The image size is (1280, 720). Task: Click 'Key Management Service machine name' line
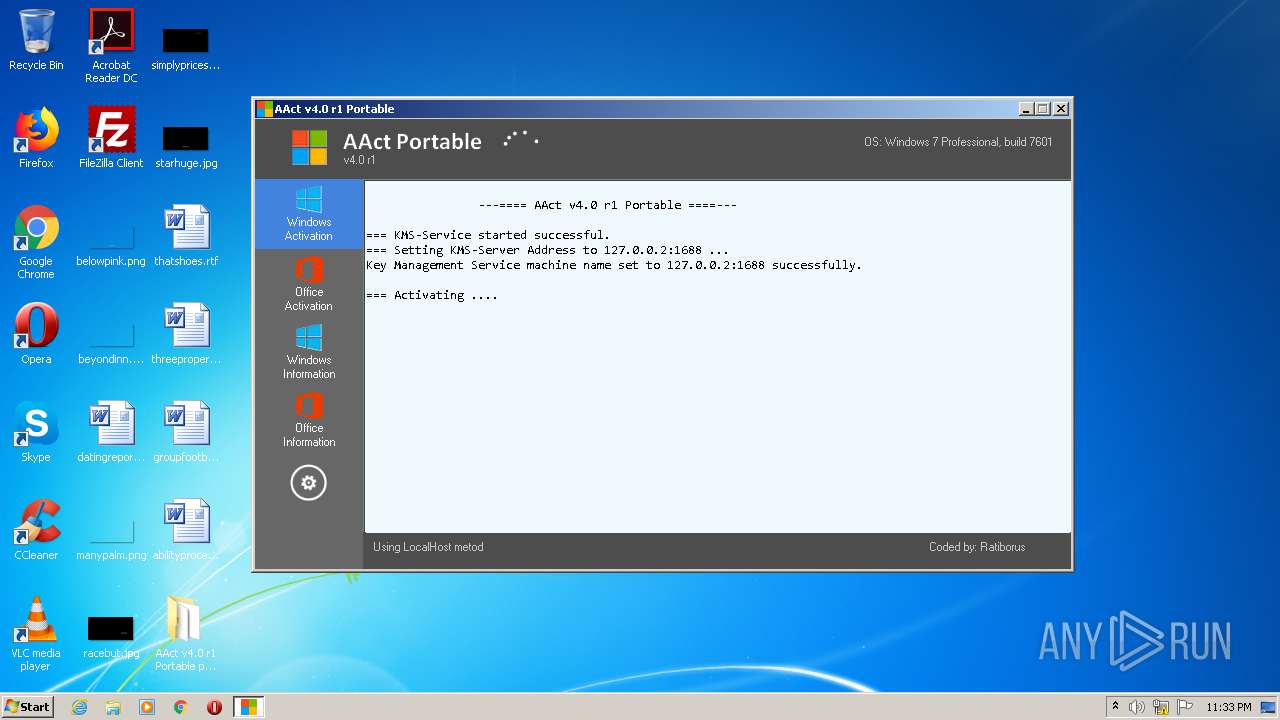click(614, 265)
